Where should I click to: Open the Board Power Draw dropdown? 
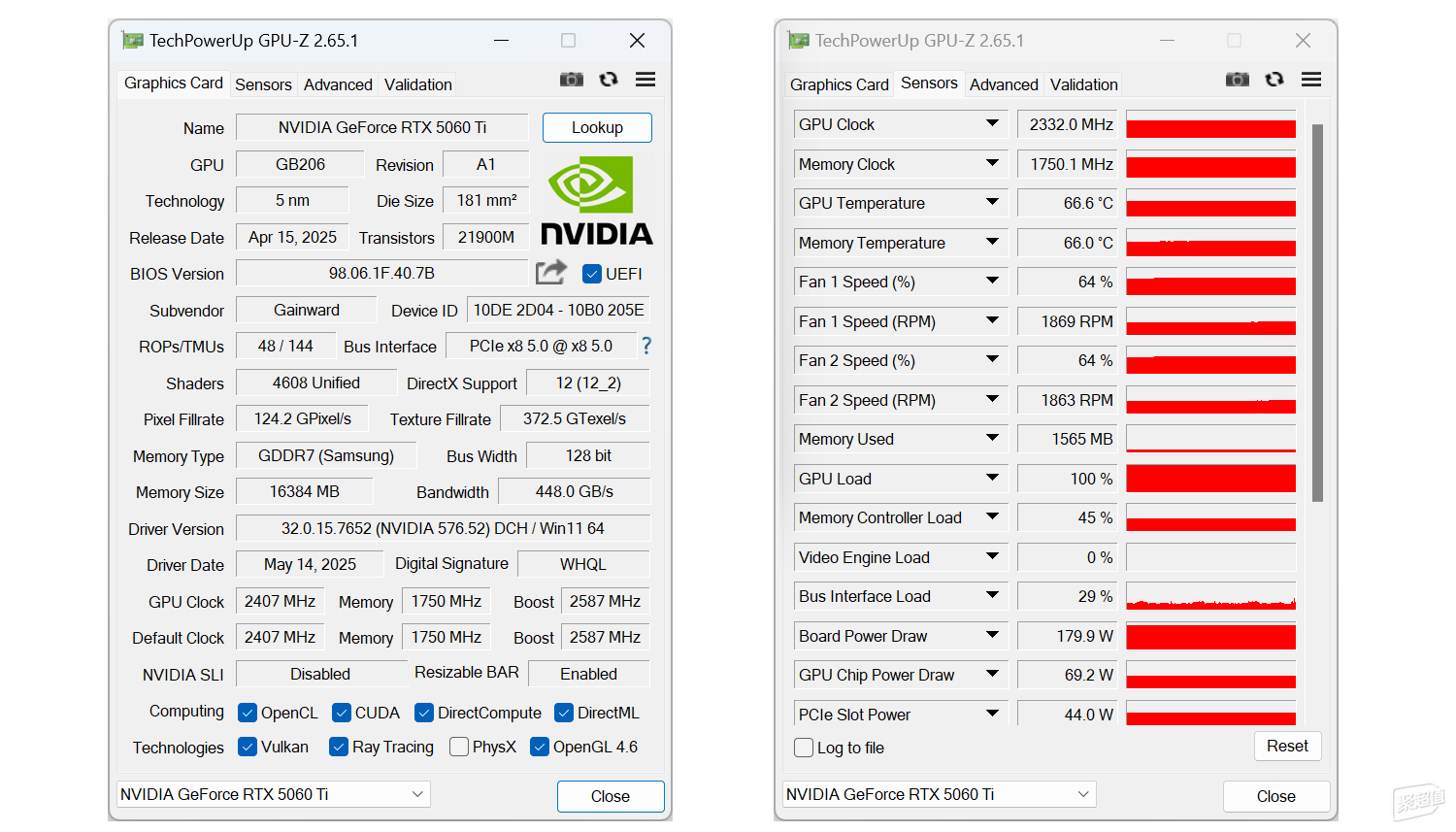(x=992, y=636)
